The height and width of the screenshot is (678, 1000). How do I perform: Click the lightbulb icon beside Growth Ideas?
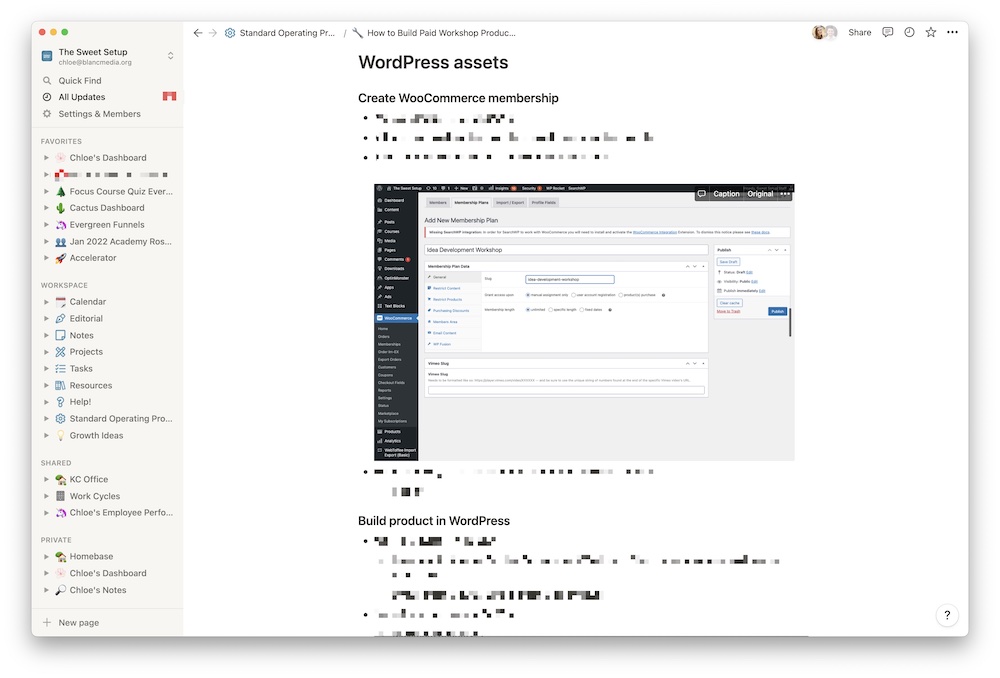pyautogui.click(x=61, y=436)
